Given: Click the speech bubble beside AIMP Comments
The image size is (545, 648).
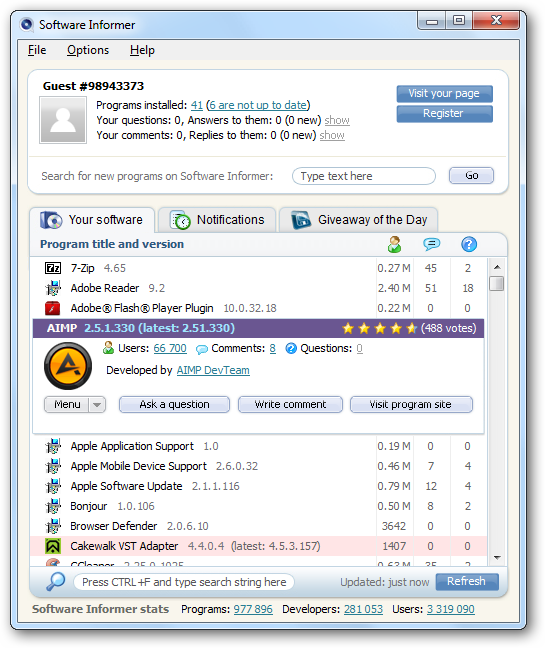Looking at the screenshot, I should click(202, 349).
